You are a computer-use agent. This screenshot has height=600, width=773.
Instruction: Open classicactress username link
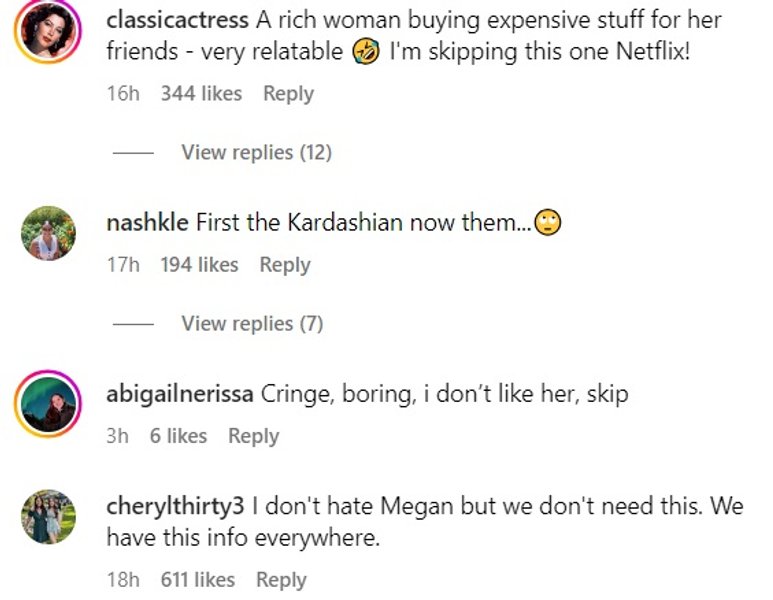176,20
